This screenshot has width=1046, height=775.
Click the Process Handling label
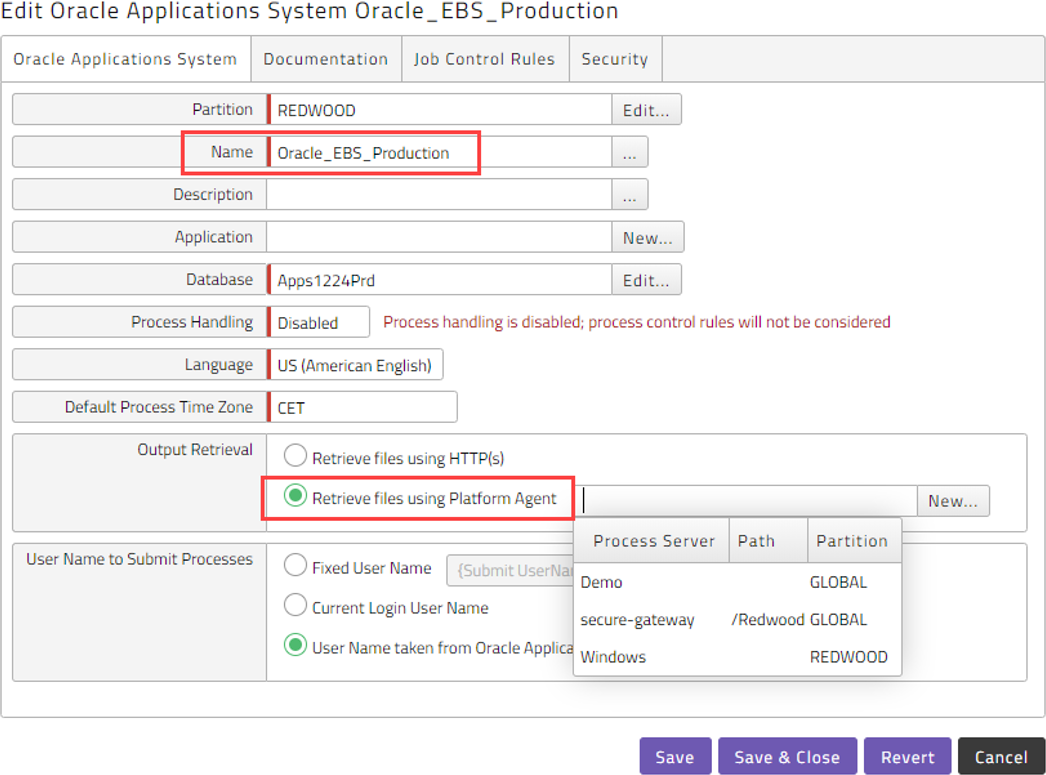[192, 322]
